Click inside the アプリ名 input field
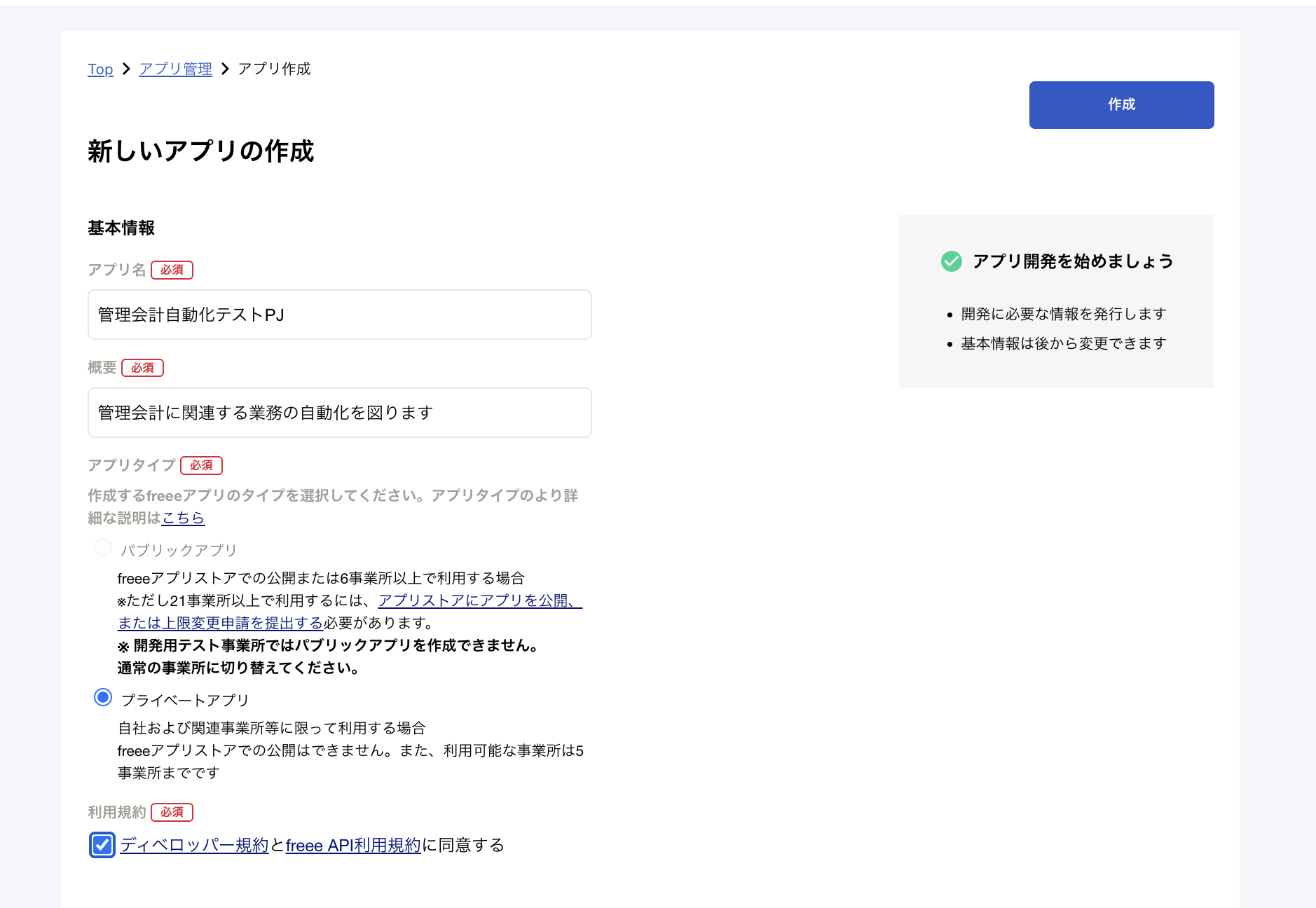This screenshot has width=1316, height=908. point(339,315)
